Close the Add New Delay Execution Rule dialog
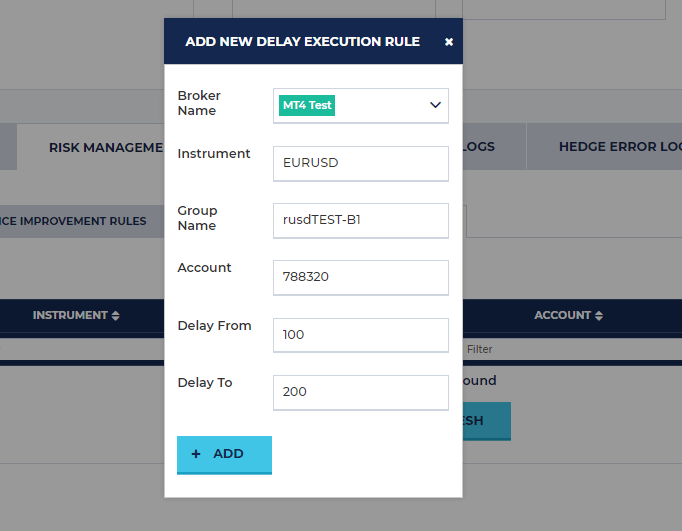 [x=449, y=42]
